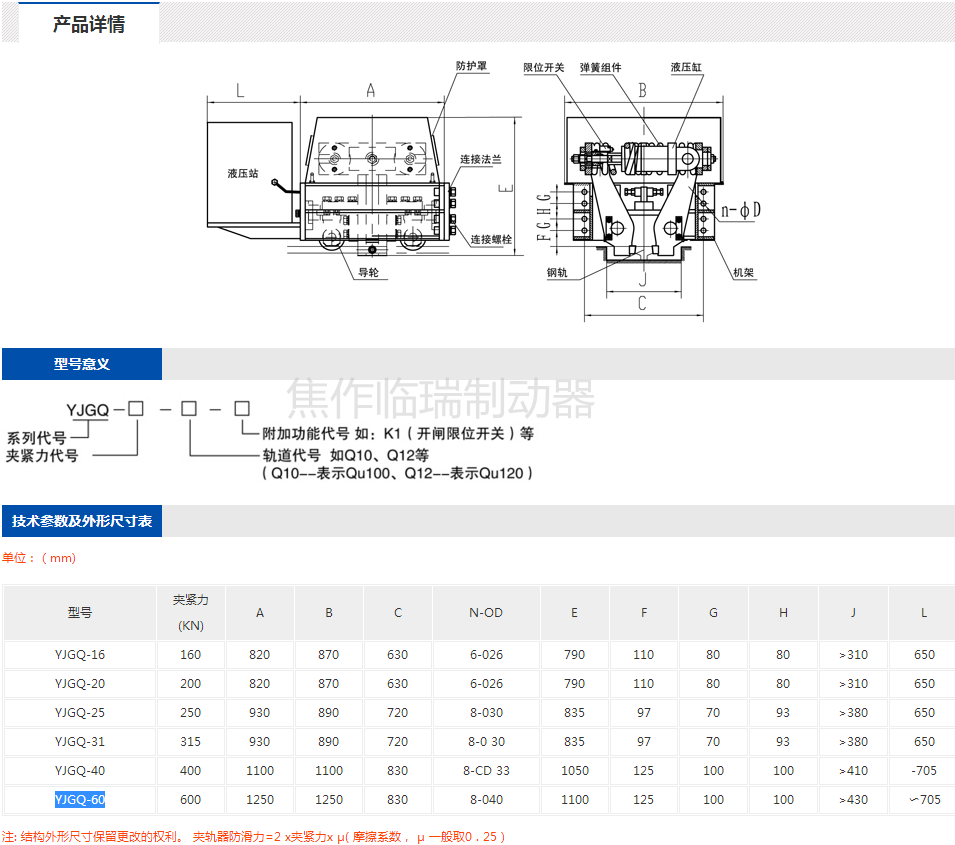Click the 弹簧组件 diagram label

tap(601, 68)
